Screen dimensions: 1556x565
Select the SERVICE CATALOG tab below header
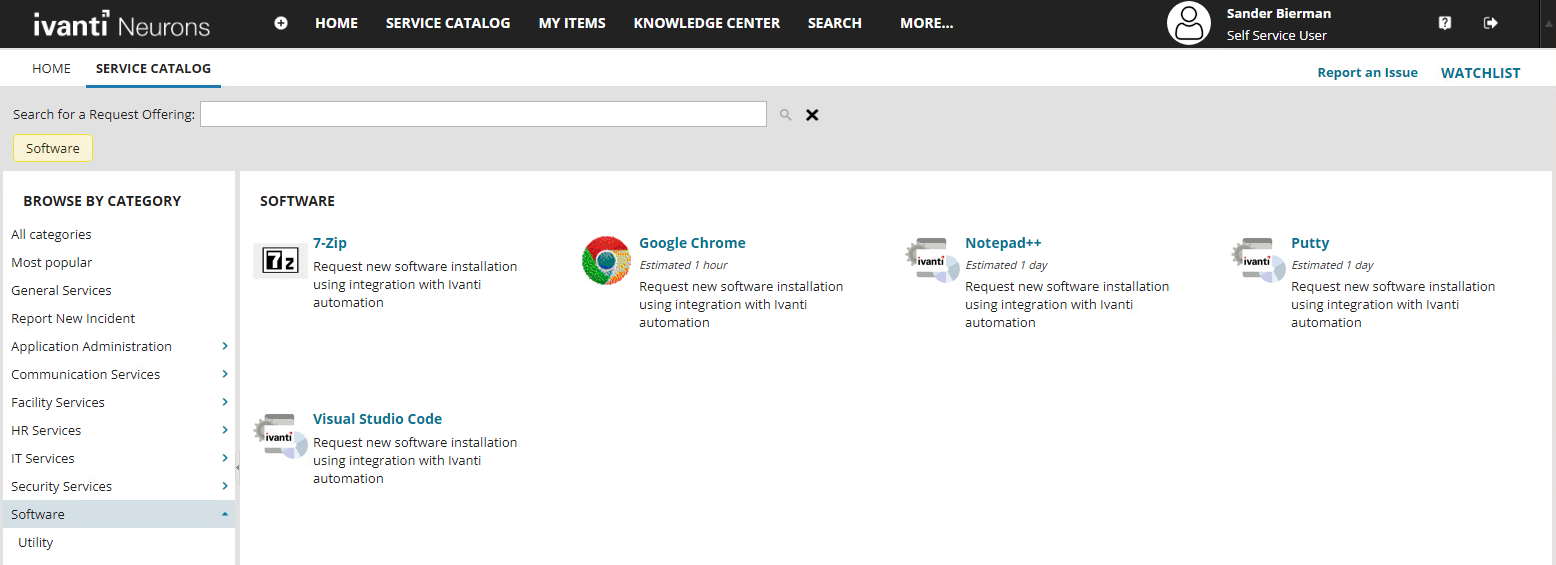coord(153,69)
